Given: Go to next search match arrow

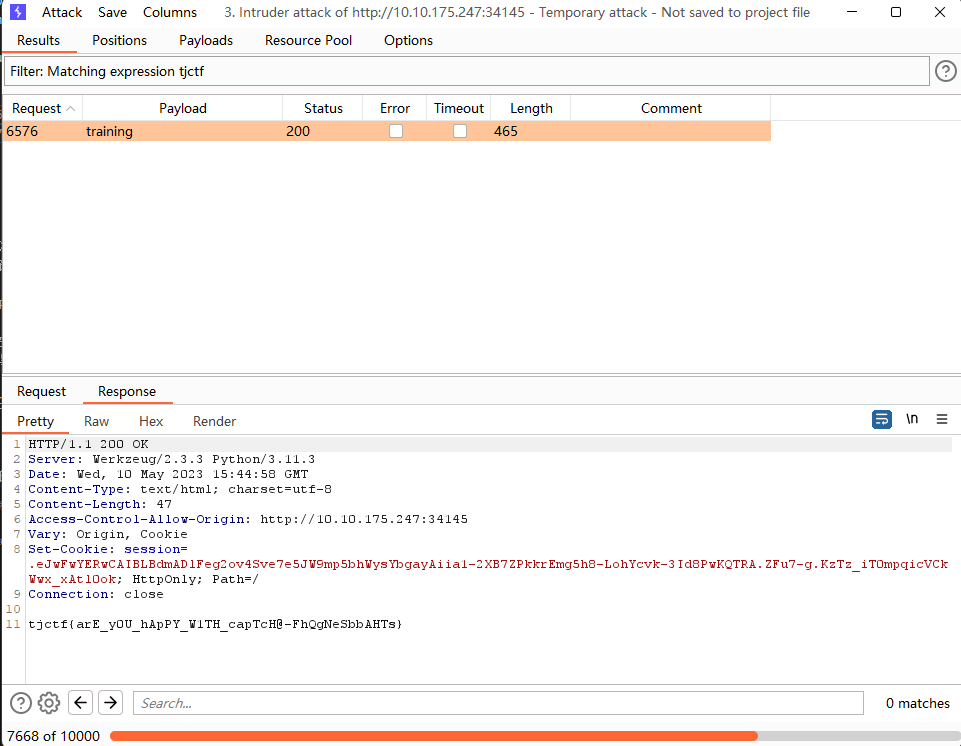Looking at the screenshot, I should pos(110,703).
